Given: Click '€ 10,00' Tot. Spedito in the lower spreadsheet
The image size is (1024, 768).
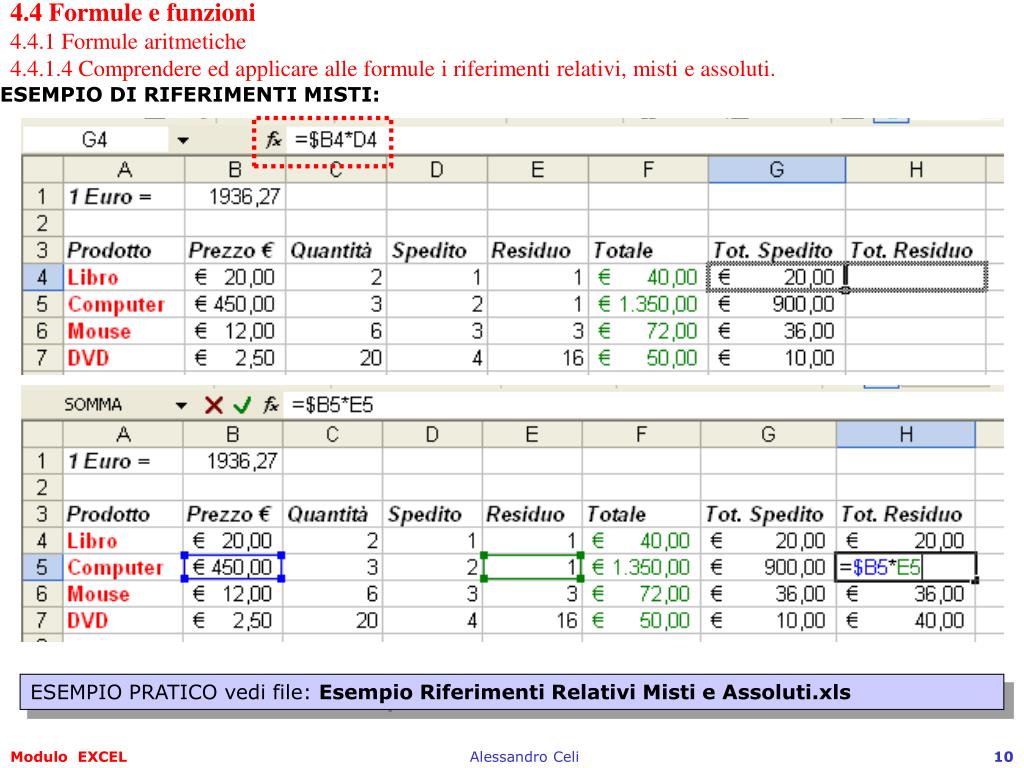Looking at the screenshot, I should click(769, 620).
